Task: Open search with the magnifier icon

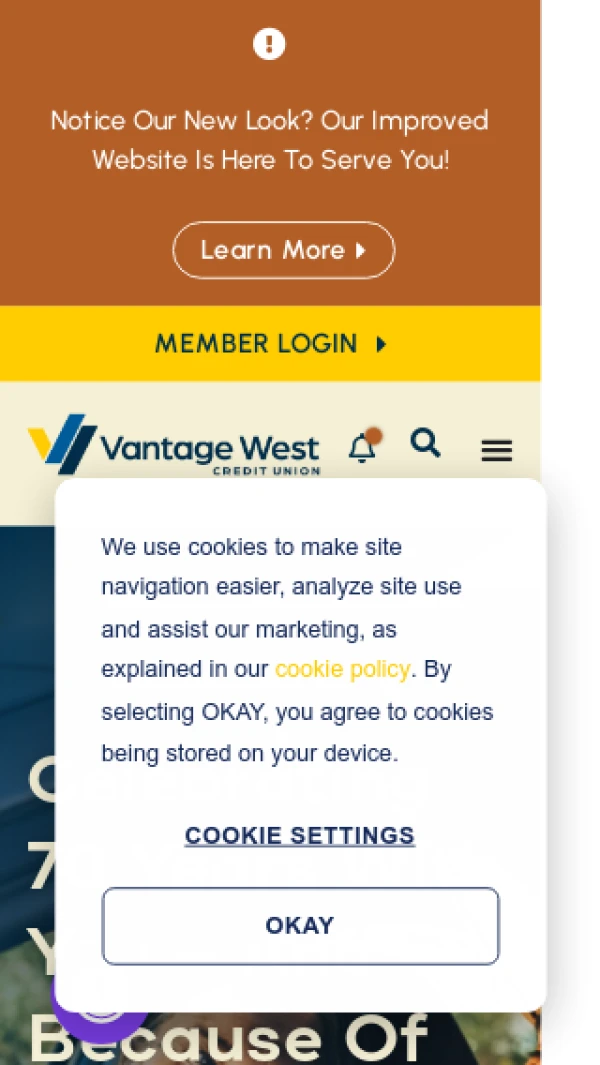Action: 426,444
